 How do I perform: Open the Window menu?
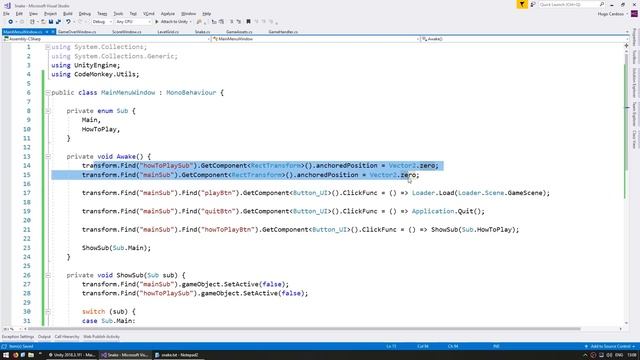[189, 14]
